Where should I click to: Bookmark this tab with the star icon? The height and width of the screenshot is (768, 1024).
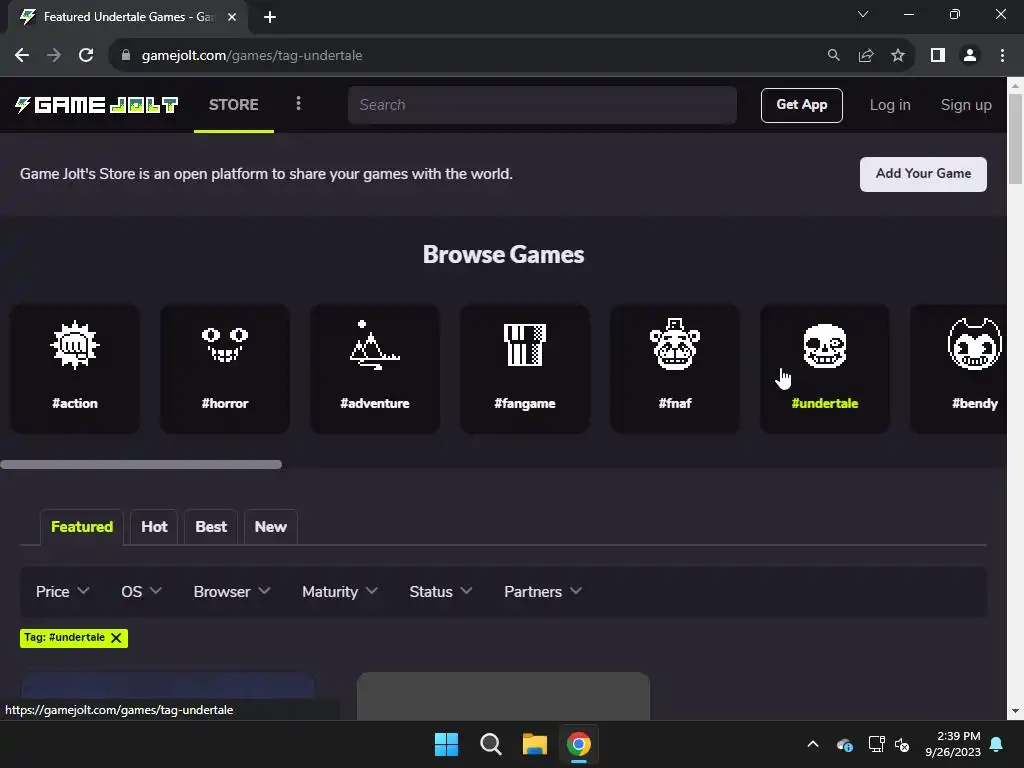[898, 56]
